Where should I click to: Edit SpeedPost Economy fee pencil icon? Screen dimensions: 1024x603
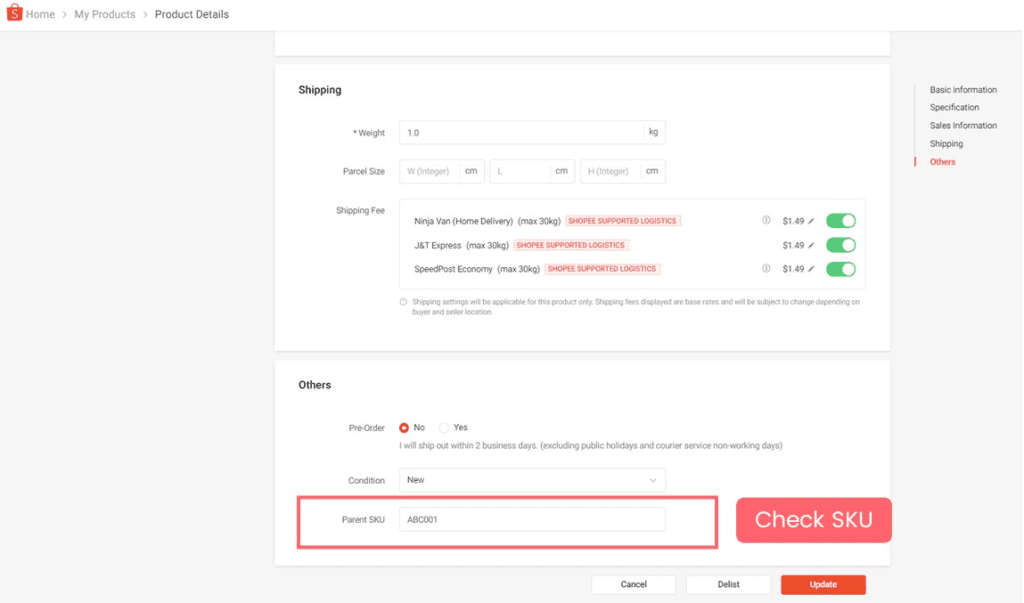pos(811,269)
